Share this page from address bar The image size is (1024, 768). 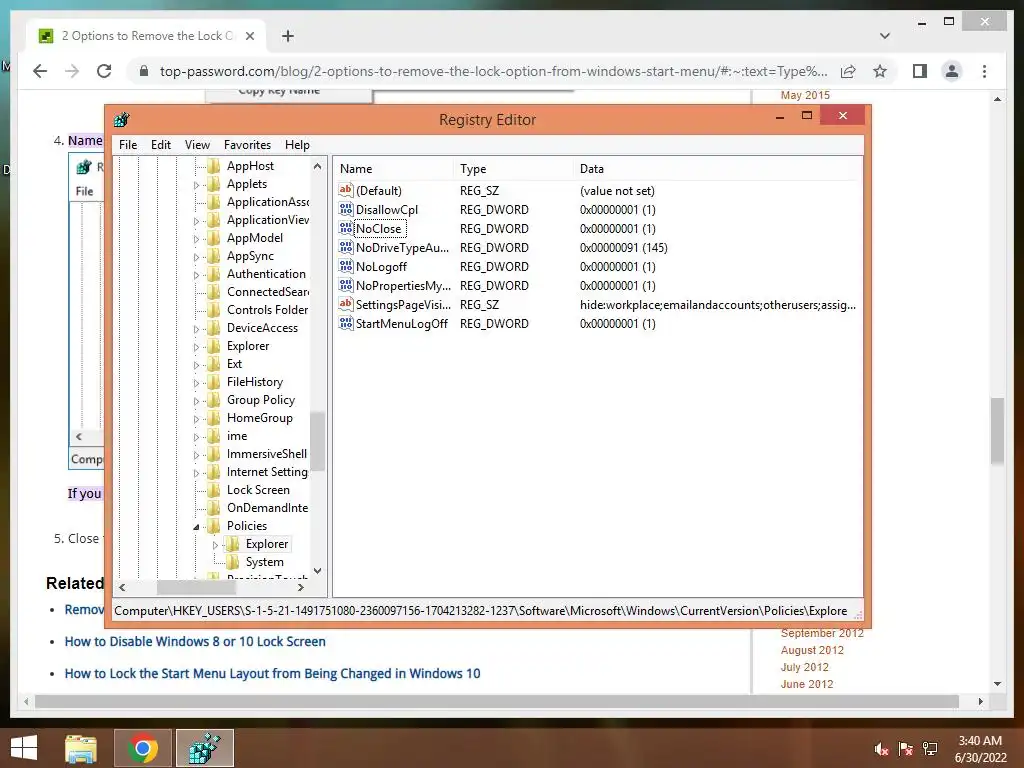[x=848, y=71]
